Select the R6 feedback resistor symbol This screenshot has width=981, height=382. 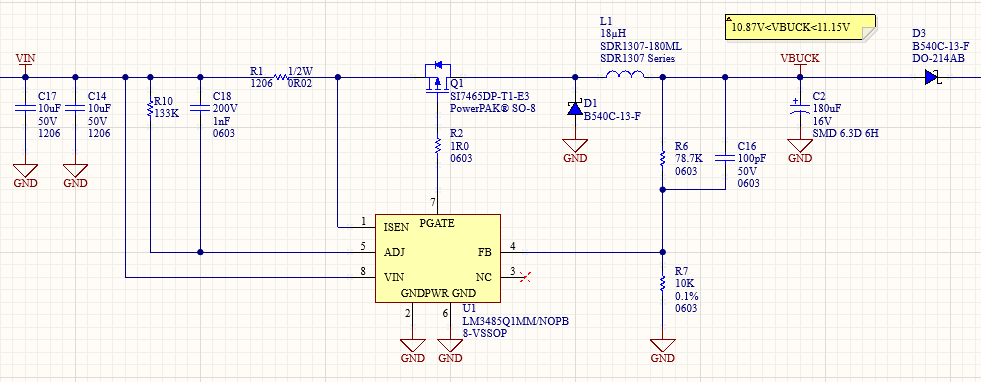point(663,159)
